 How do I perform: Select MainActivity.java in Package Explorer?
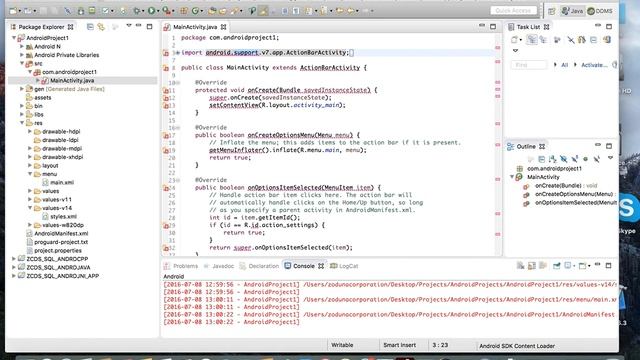coord(72,80)
